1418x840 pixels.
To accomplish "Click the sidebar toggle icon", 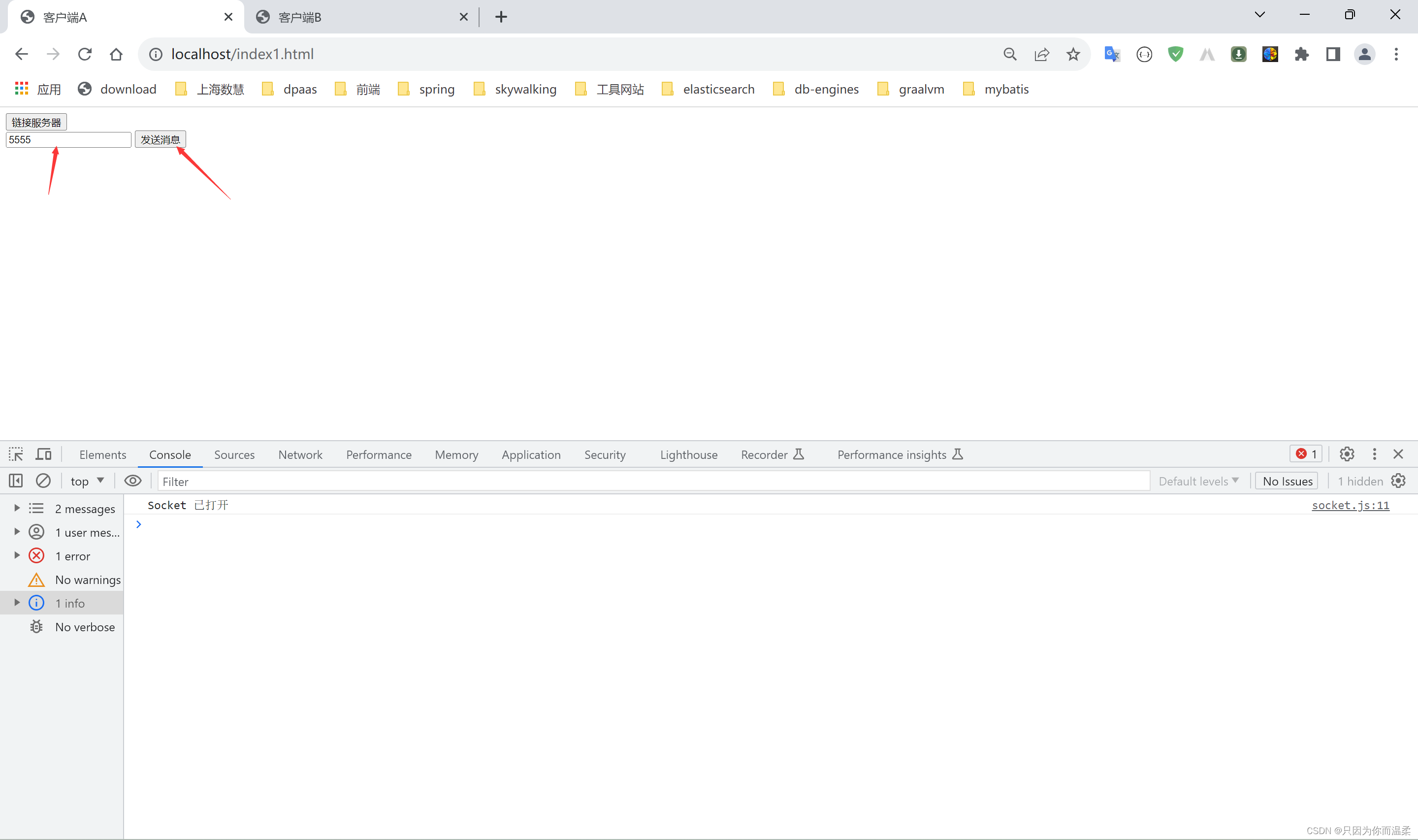I will (x=16, y=481).
